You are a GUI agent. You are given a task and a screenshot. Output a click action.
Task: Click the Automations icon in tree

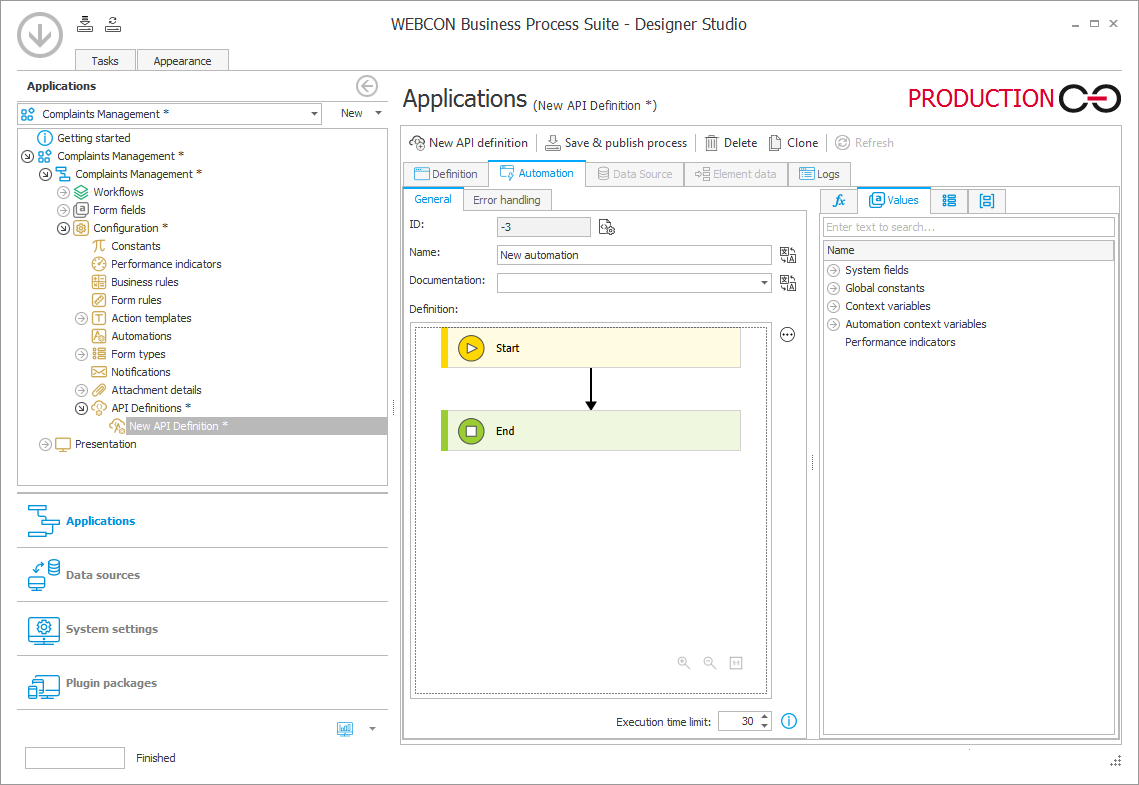99,336
